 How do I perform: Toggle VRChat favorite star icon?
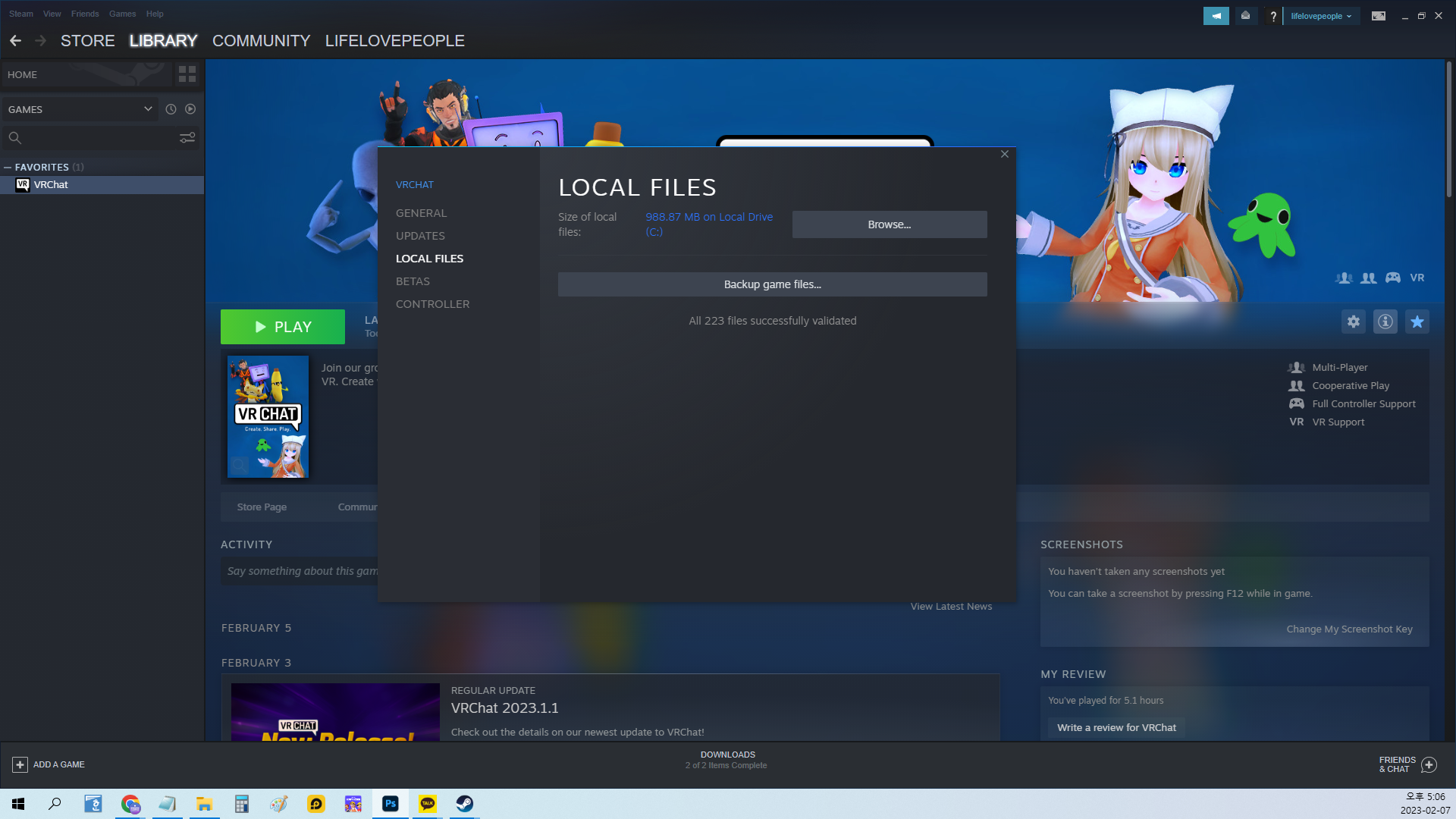(1417, 322)
